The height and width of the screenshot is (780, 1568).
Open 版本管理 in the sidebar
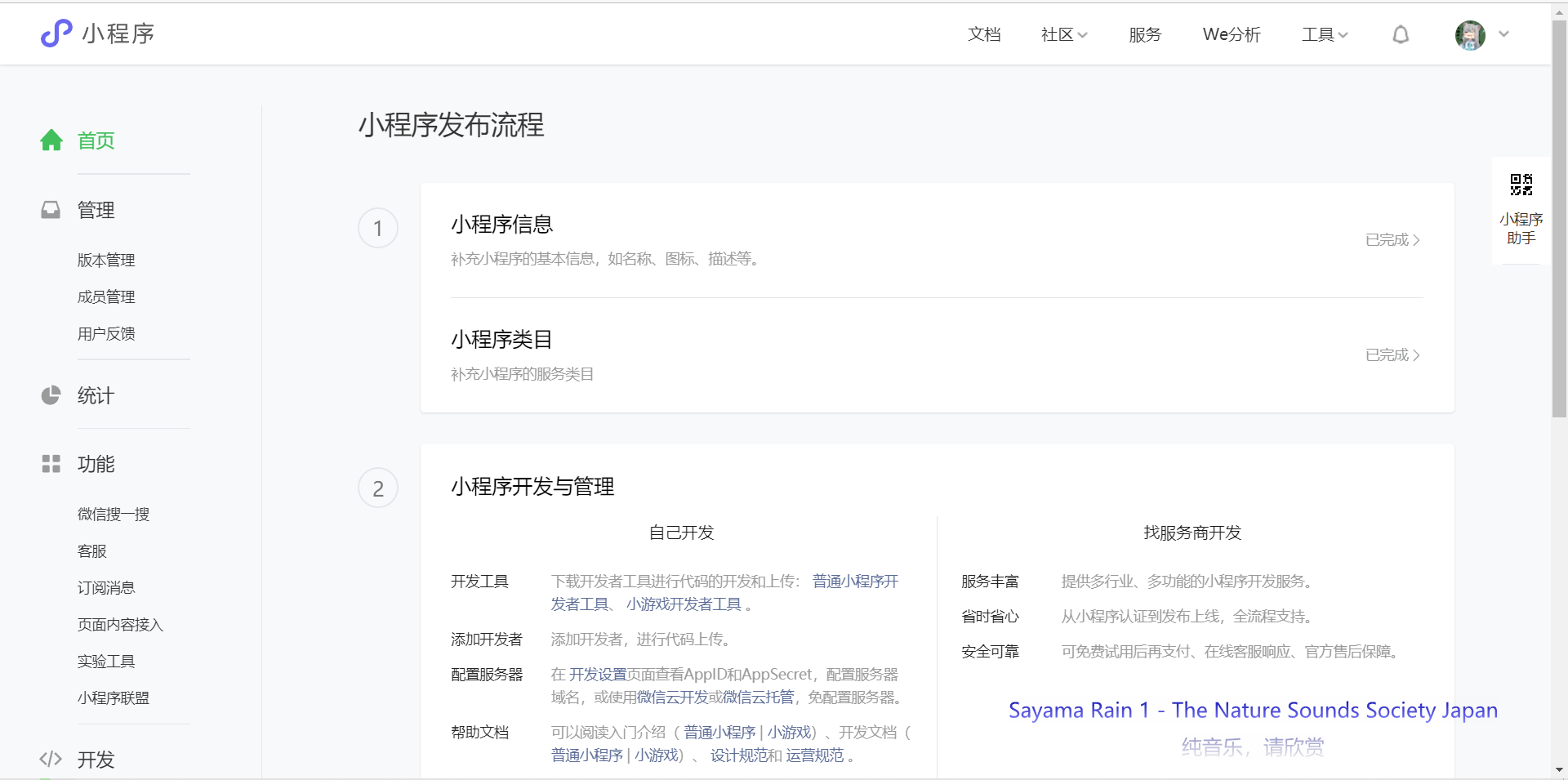coord(106,260)
